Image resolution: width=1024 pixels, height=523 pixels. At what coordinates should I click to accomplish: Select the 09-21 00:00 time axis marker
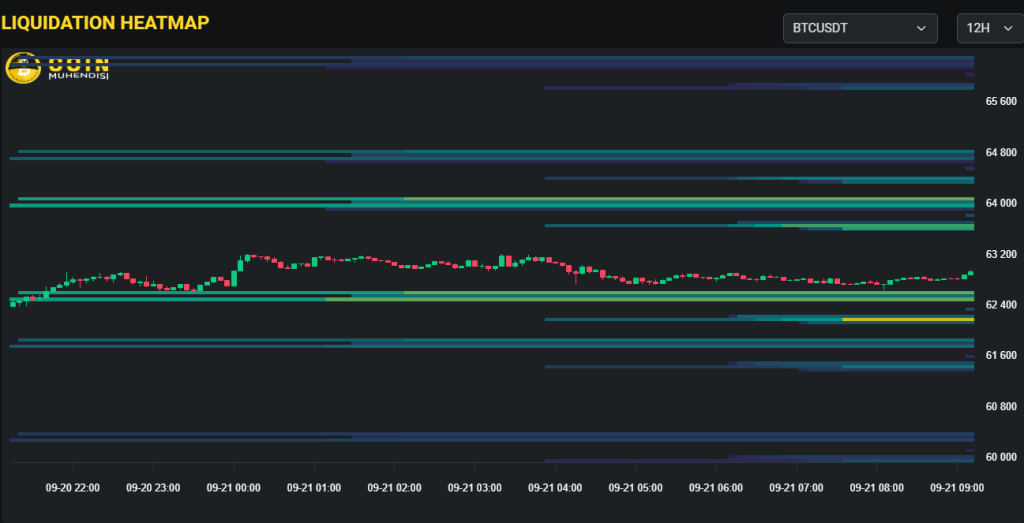233,488
